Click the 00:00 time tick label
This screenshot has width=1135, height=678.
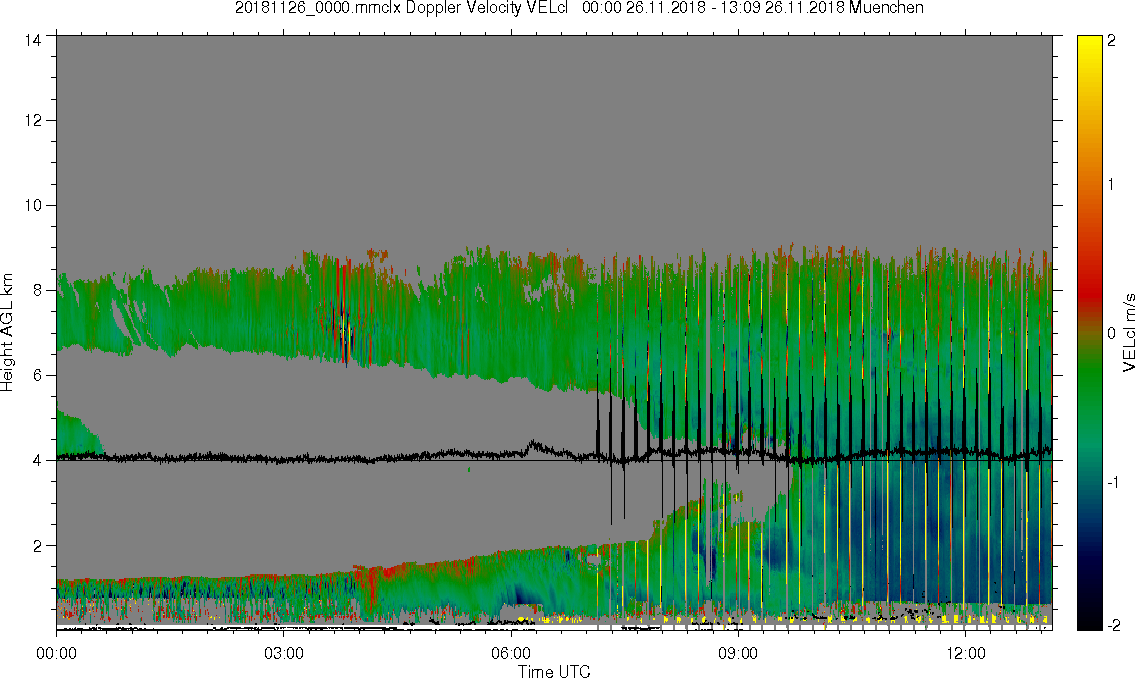click(56, 653)
